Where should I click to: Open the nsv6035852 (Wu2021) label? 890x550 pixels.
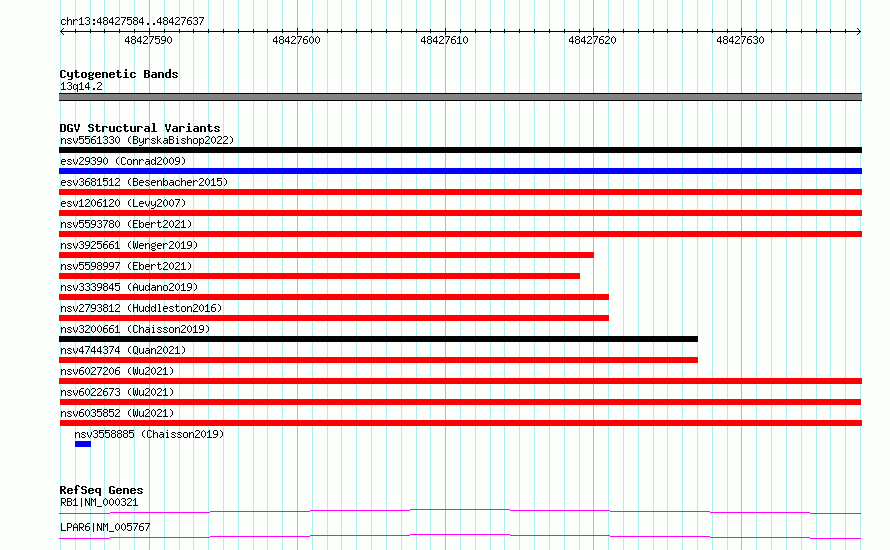pos(117,413)
